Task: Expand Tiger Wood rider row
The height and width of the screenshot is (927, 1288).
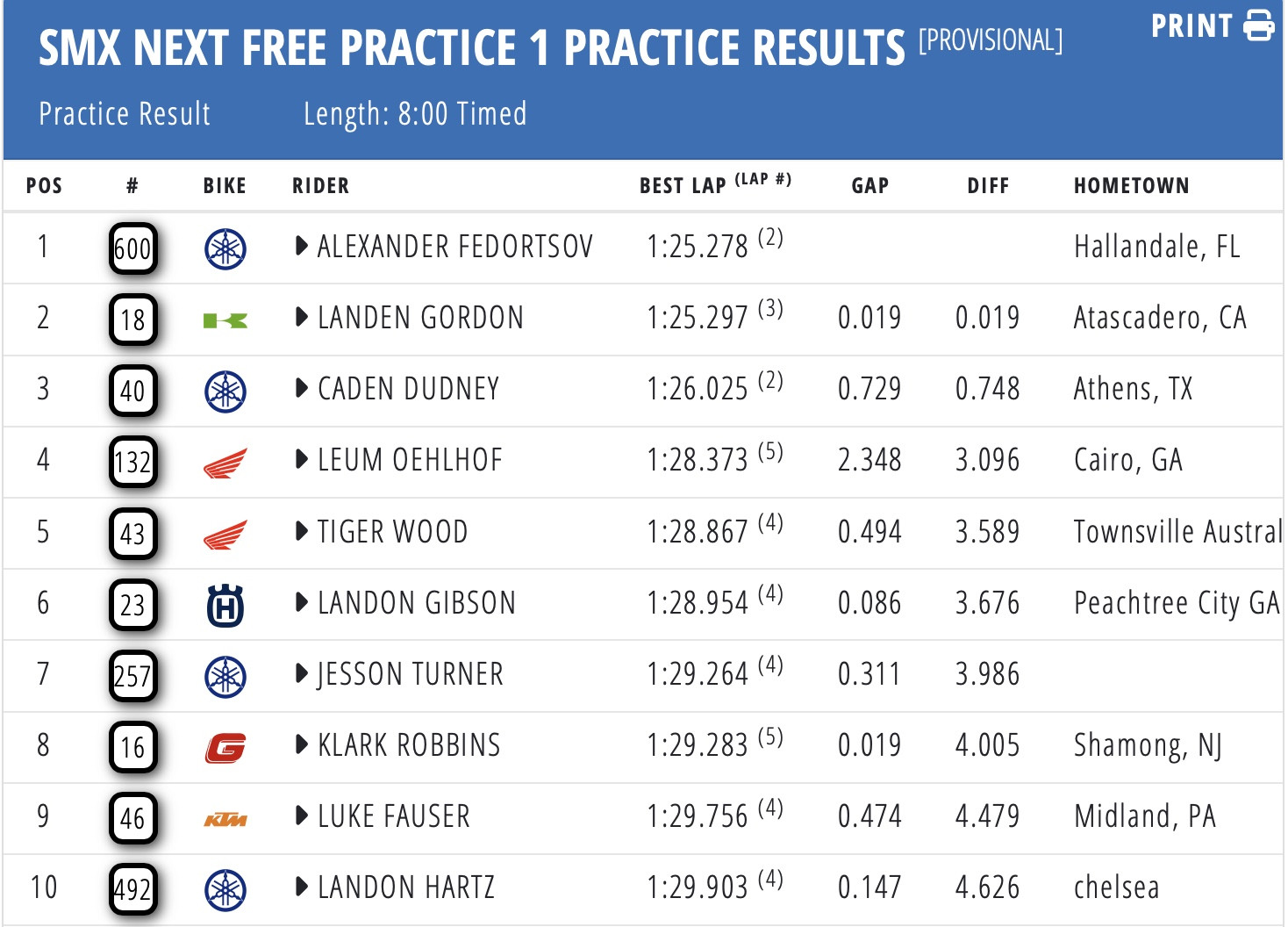Action: (302, 531)
